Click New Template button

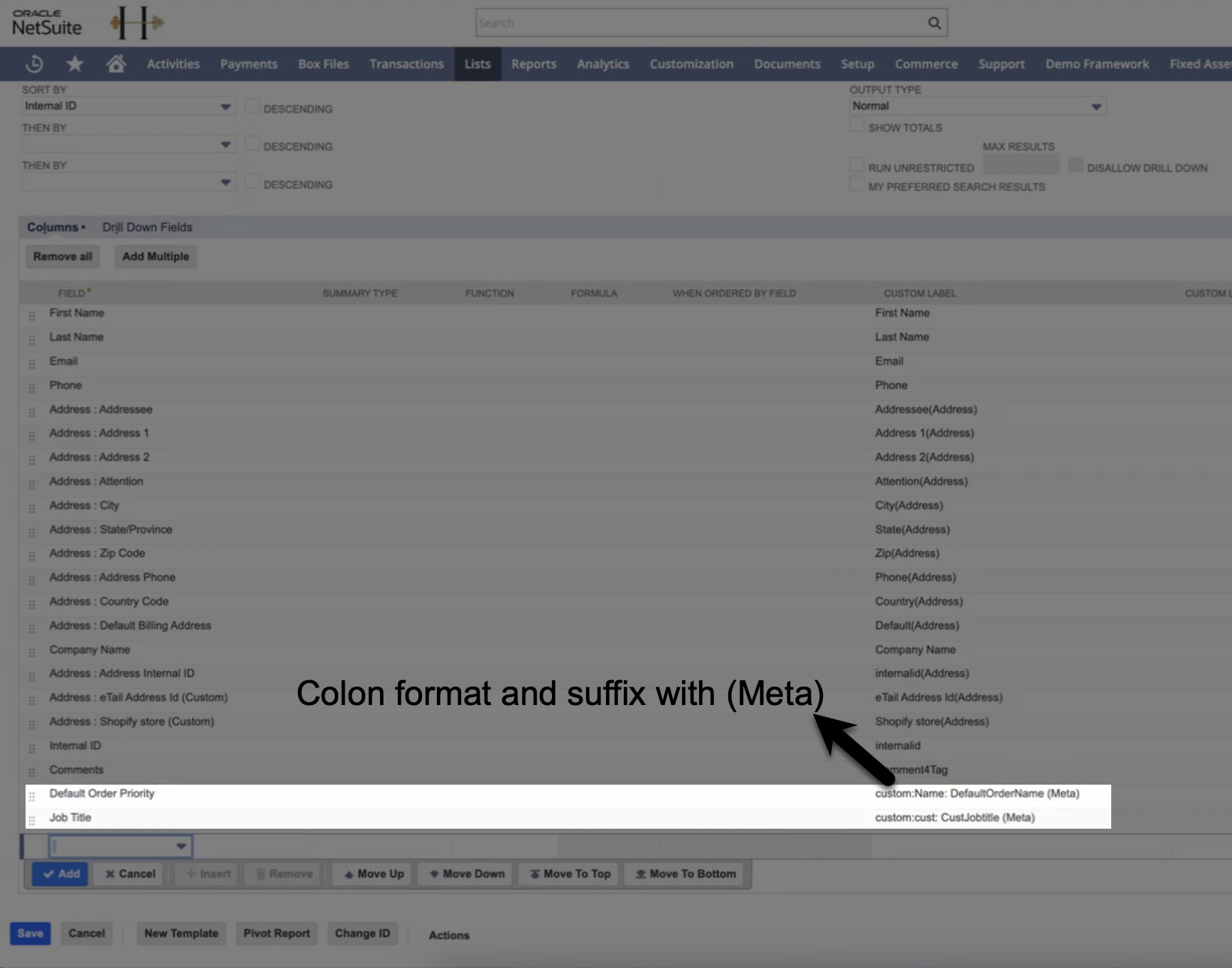coord(181,933)
